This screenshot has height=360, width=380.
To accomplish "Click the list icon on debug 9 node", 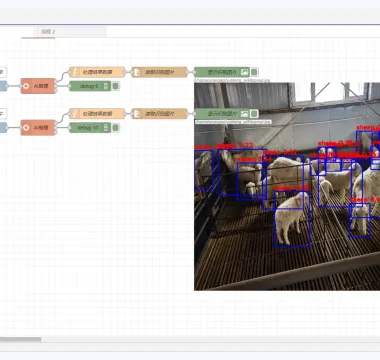I will [x=106, y=86].
